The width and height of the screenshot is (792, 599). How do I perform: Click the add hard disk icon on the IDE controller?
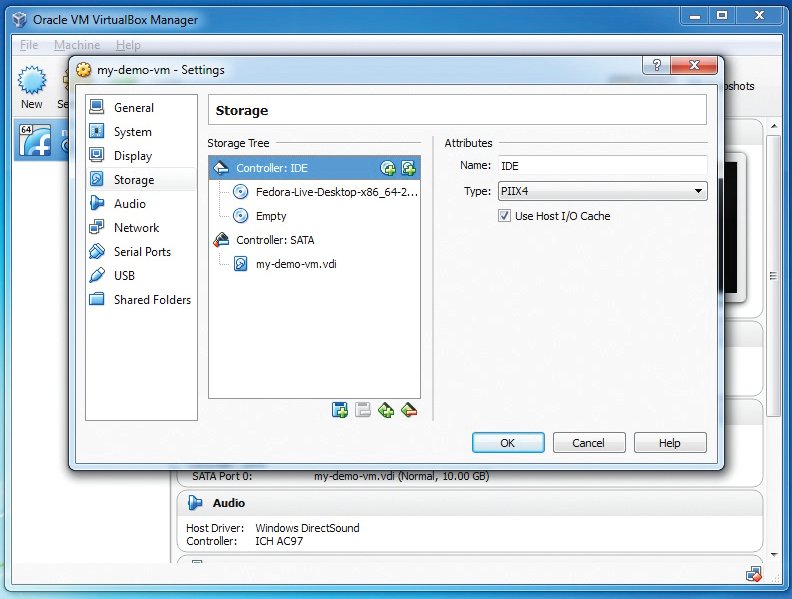tap(408, 168)
